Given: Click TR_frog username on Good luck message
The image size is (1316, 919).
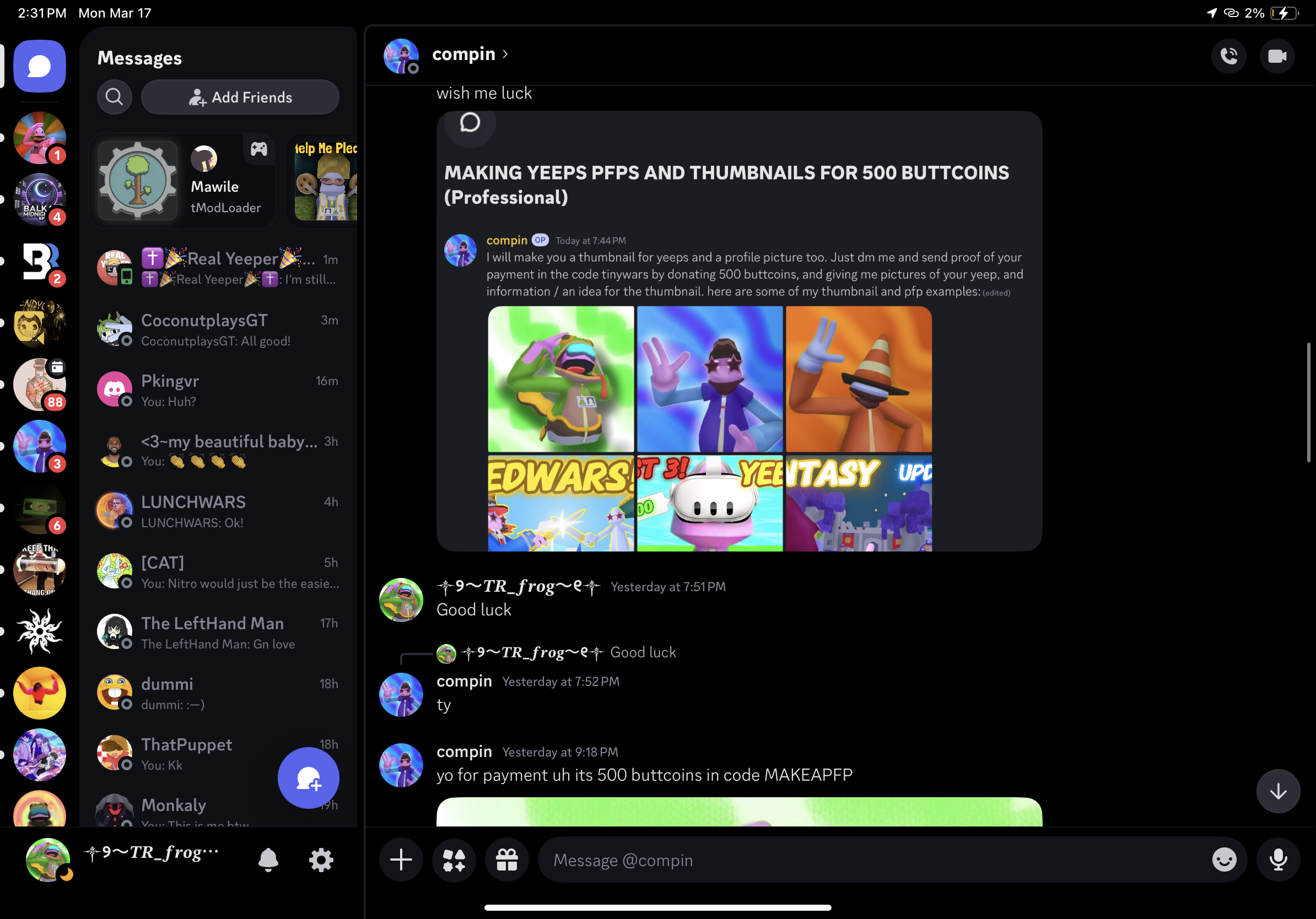Looking at the screenshot, I should (518, 586).
